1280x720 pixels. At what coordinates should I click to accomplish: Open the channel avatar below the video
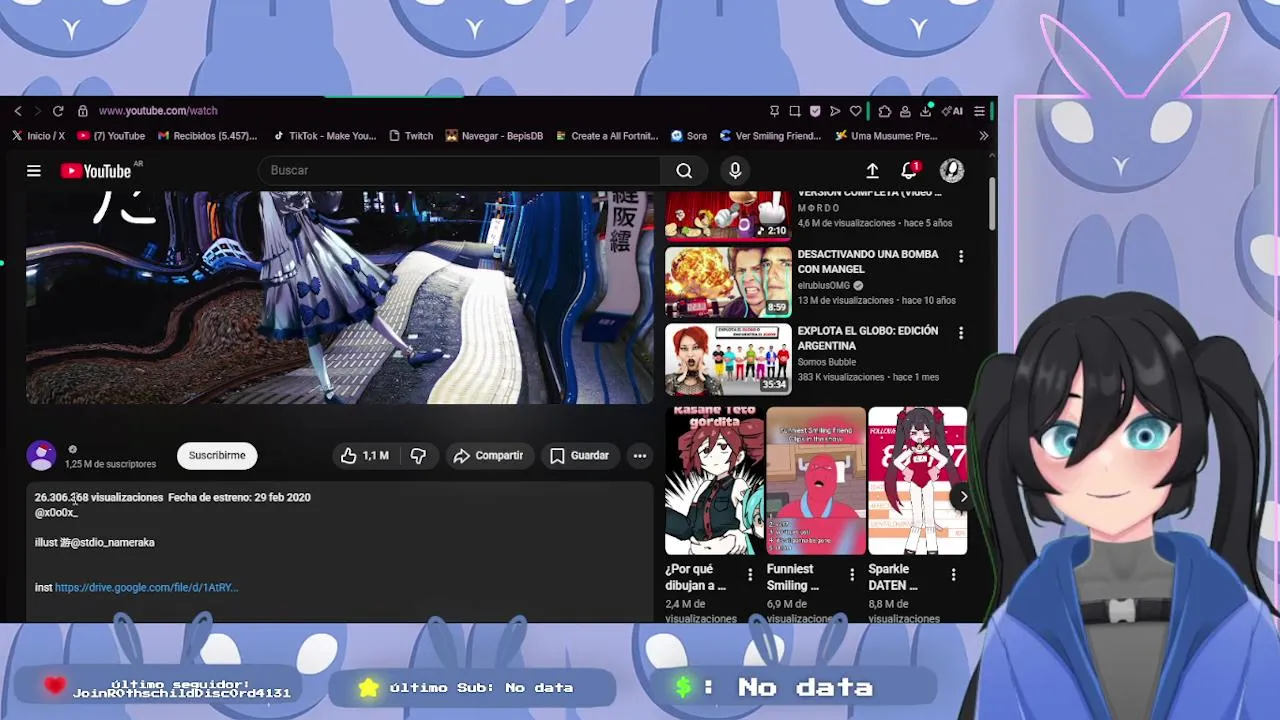click(x=41, y=456)
